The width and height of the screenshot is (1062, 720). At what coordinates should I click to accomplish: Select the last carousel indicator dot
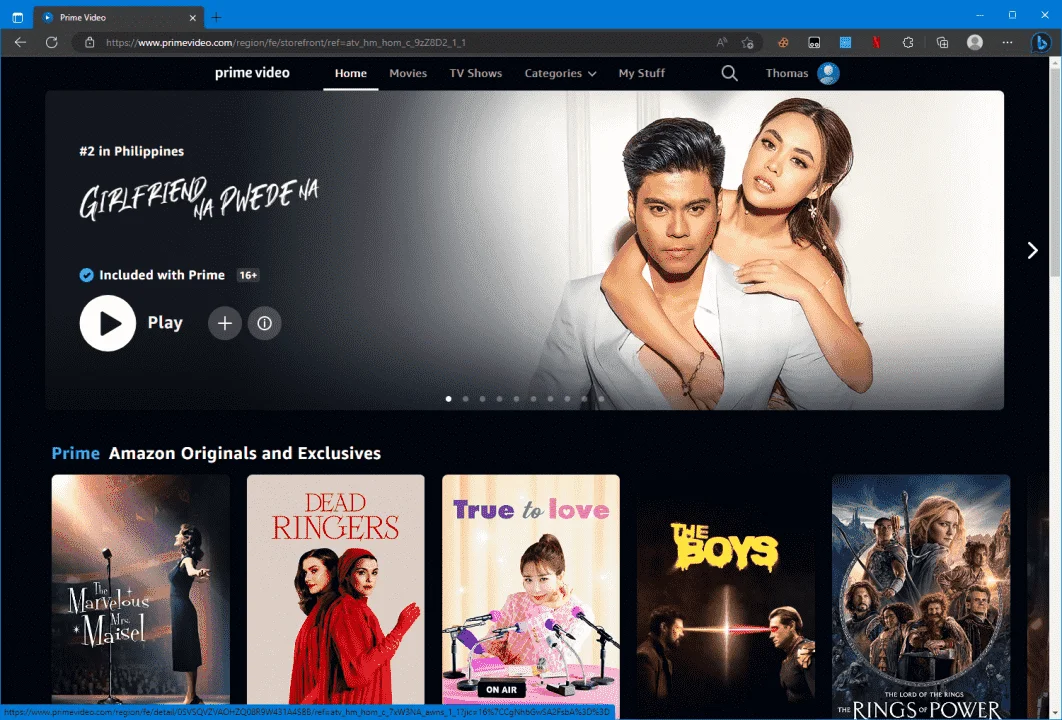[x=601, y=399]
